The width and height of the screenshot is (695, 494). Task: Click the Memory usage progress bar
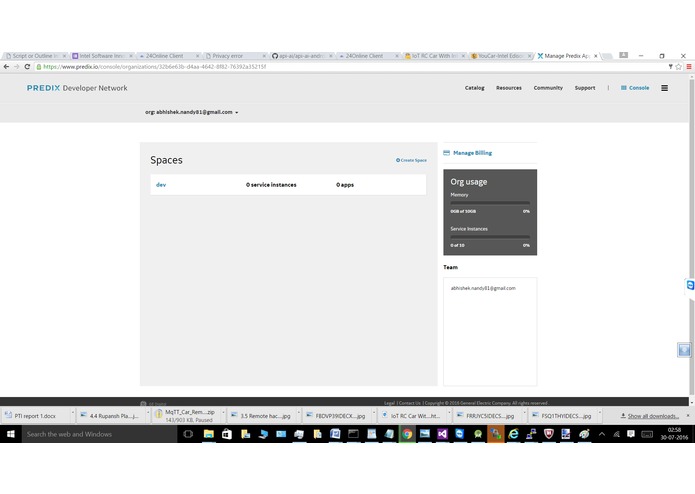pos(490,203)
